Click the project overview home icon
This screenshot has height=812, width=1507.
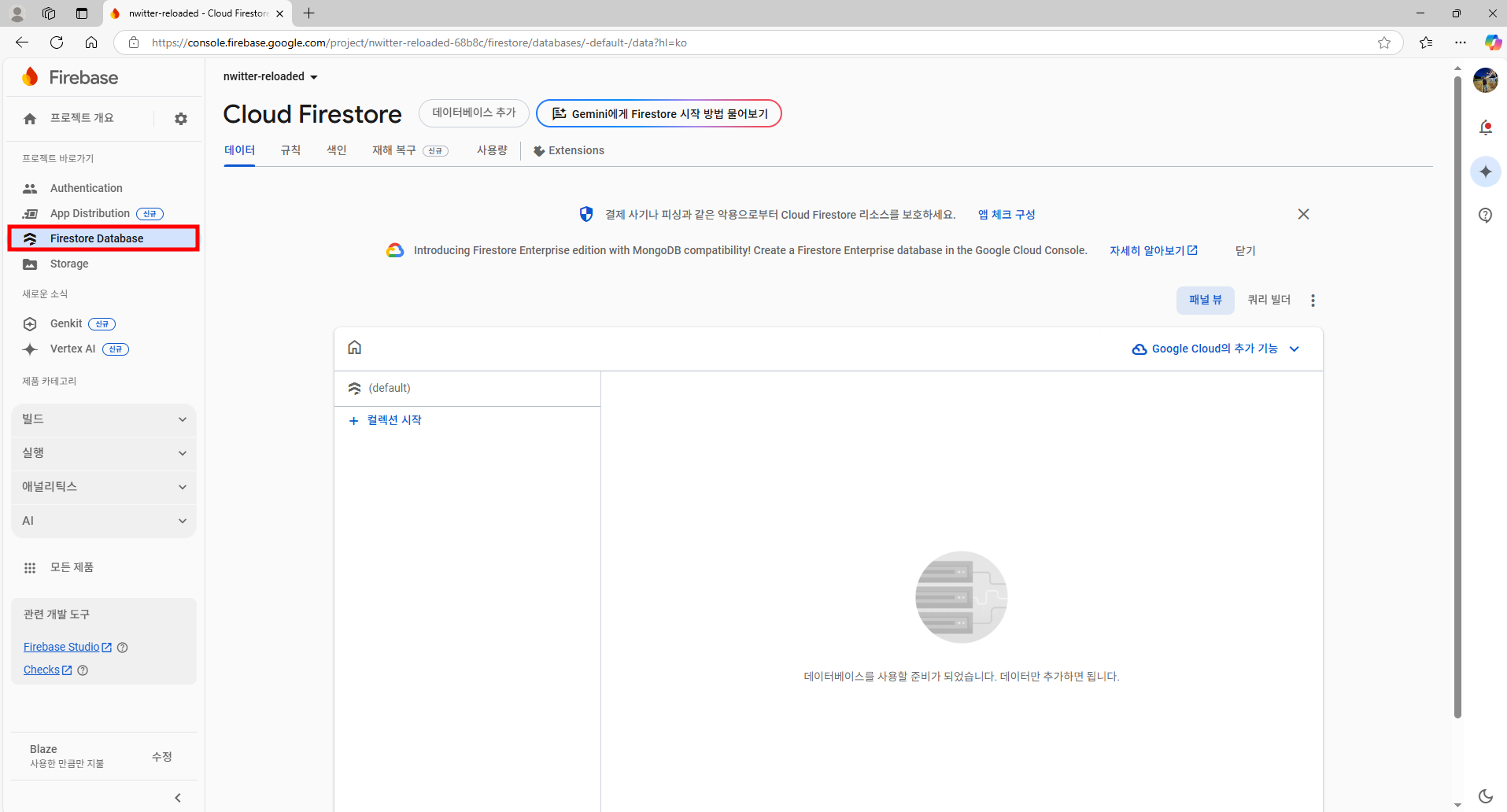(30, 119)
